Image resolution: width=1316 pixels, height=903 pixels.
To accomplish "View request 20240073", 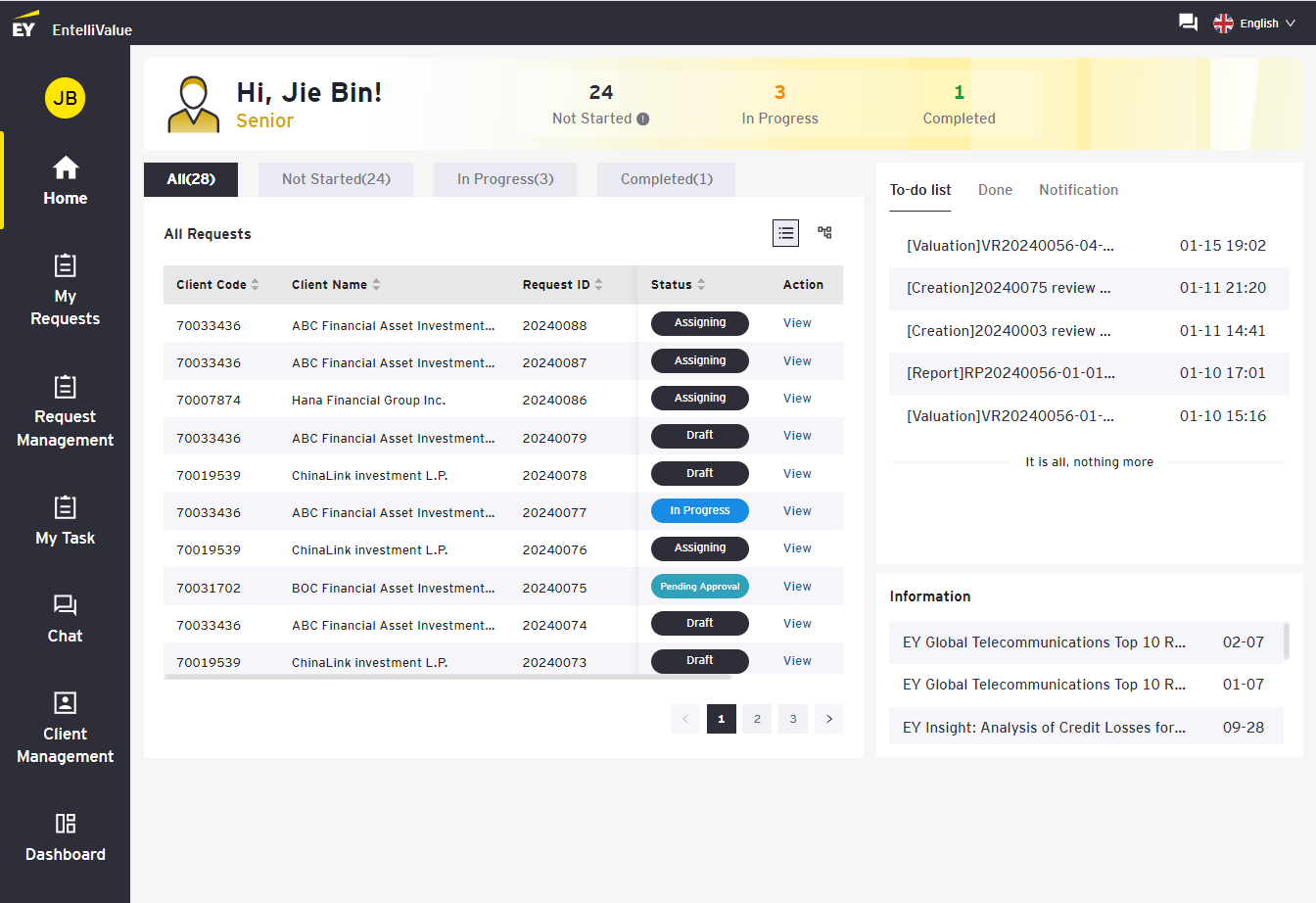I will pyautogui.click(x=797, y=661).
